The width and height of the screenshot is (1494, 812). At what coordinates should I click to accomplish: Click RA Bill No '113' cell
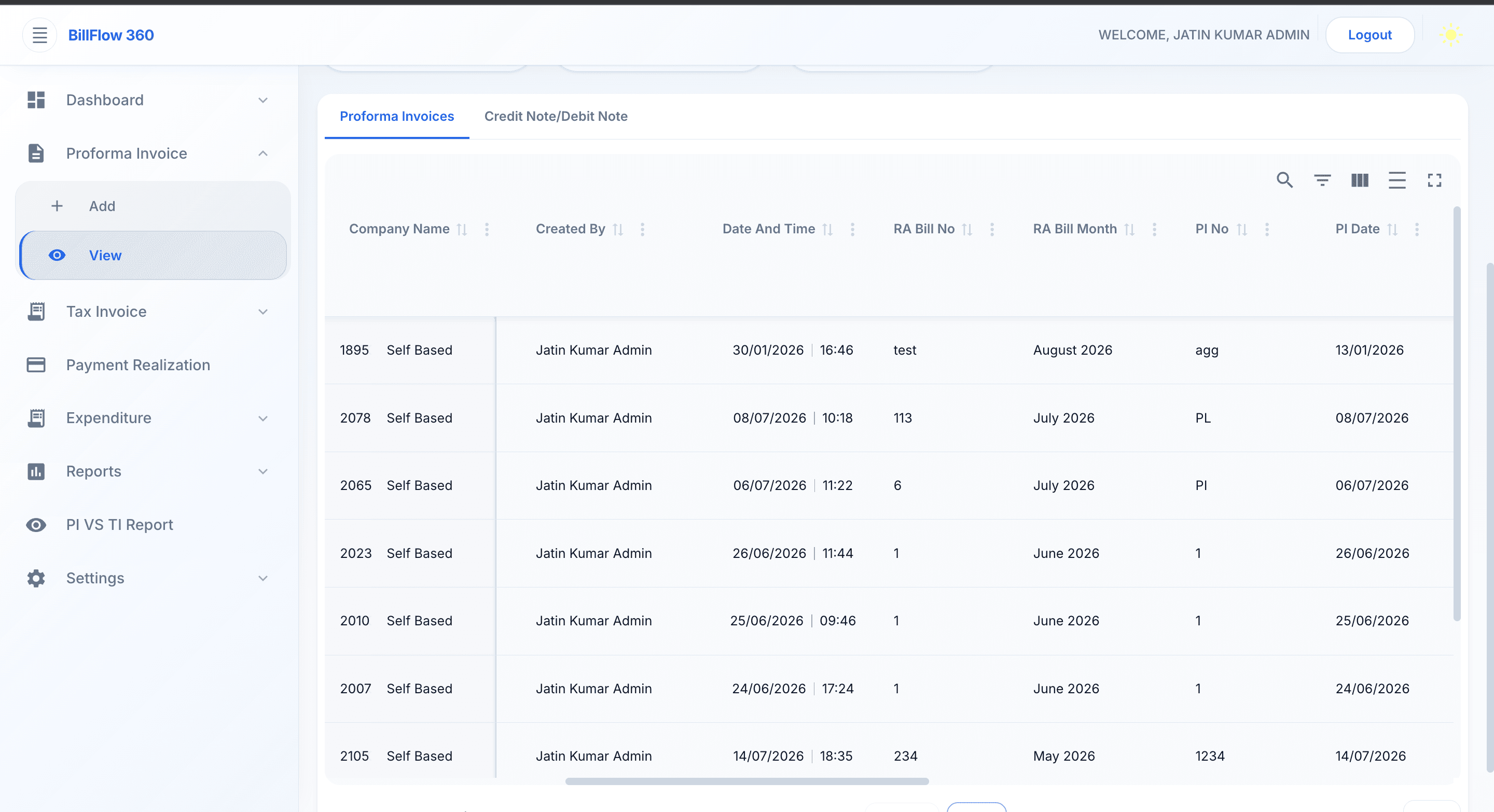pyautogui.click(x=903, y=418)
